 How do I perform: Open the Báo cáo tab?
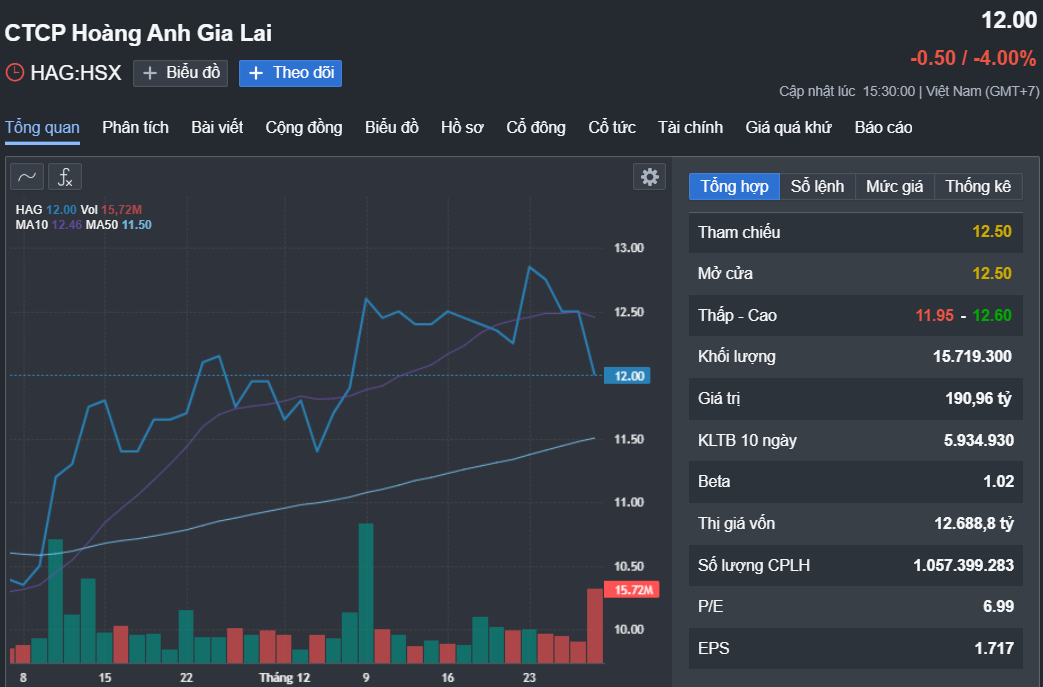(x=883, y=128)
